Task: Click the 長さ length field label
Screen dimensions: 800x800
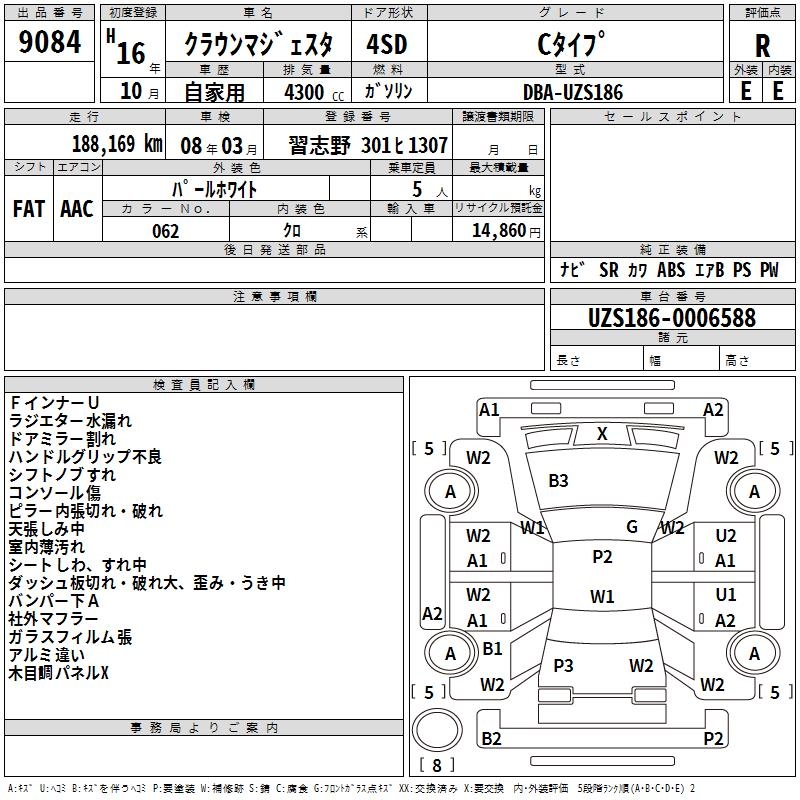Action: coord(568,360)
